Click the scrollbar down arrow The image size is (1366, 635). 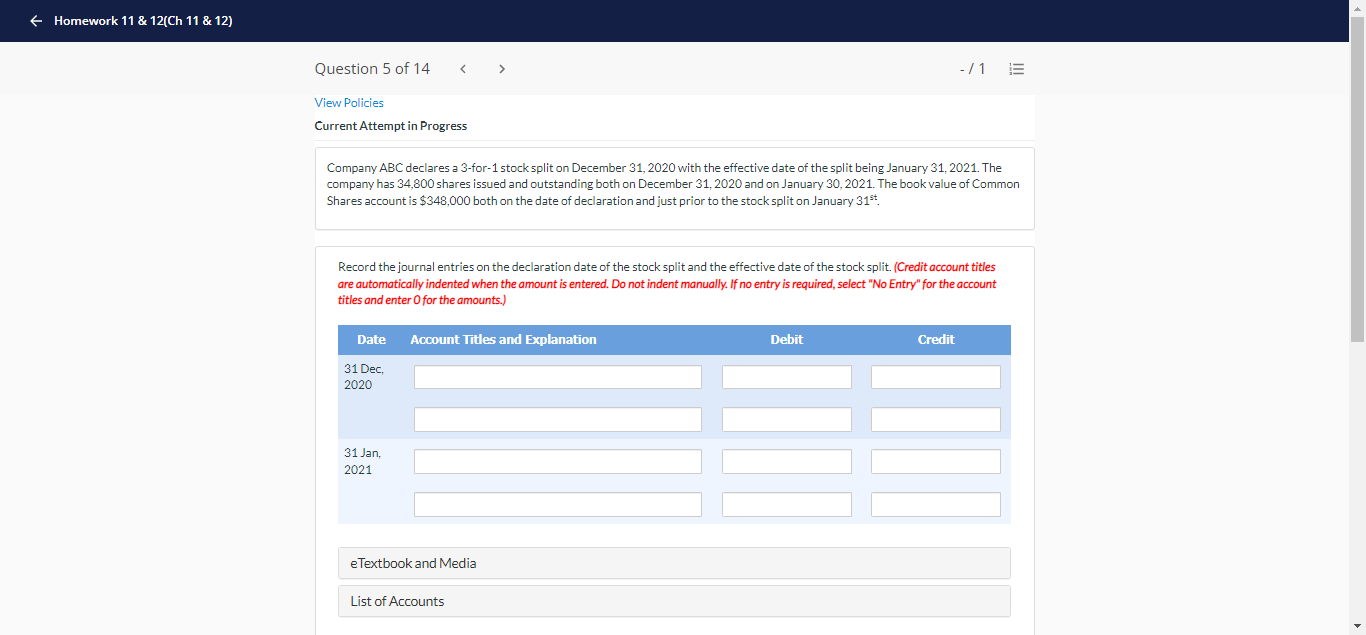point(1357,627)
